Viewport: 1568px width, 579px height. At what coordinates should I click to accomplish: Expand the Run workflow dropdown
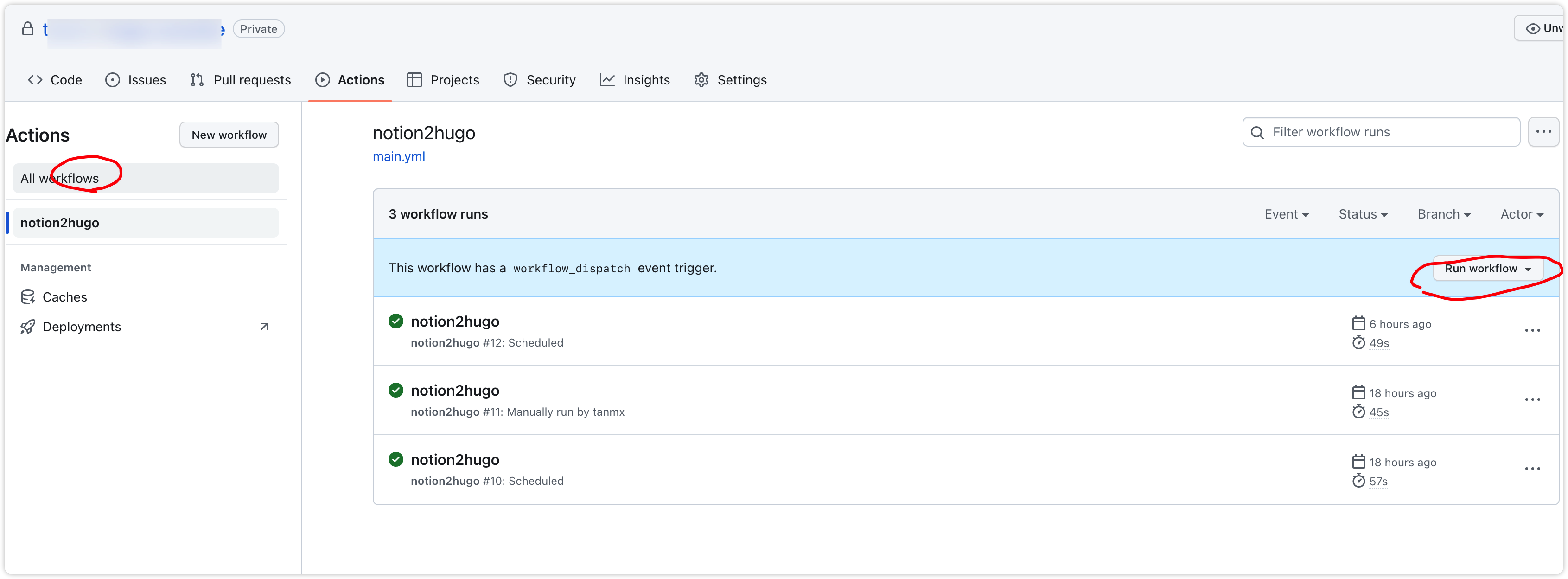pyautogui.click(x=1488, y=269)
